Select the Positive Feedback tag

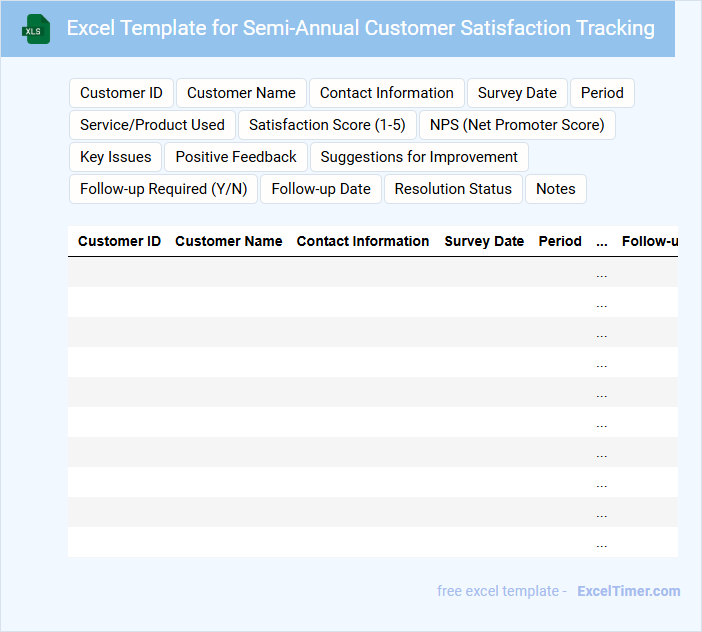point(236,157)
